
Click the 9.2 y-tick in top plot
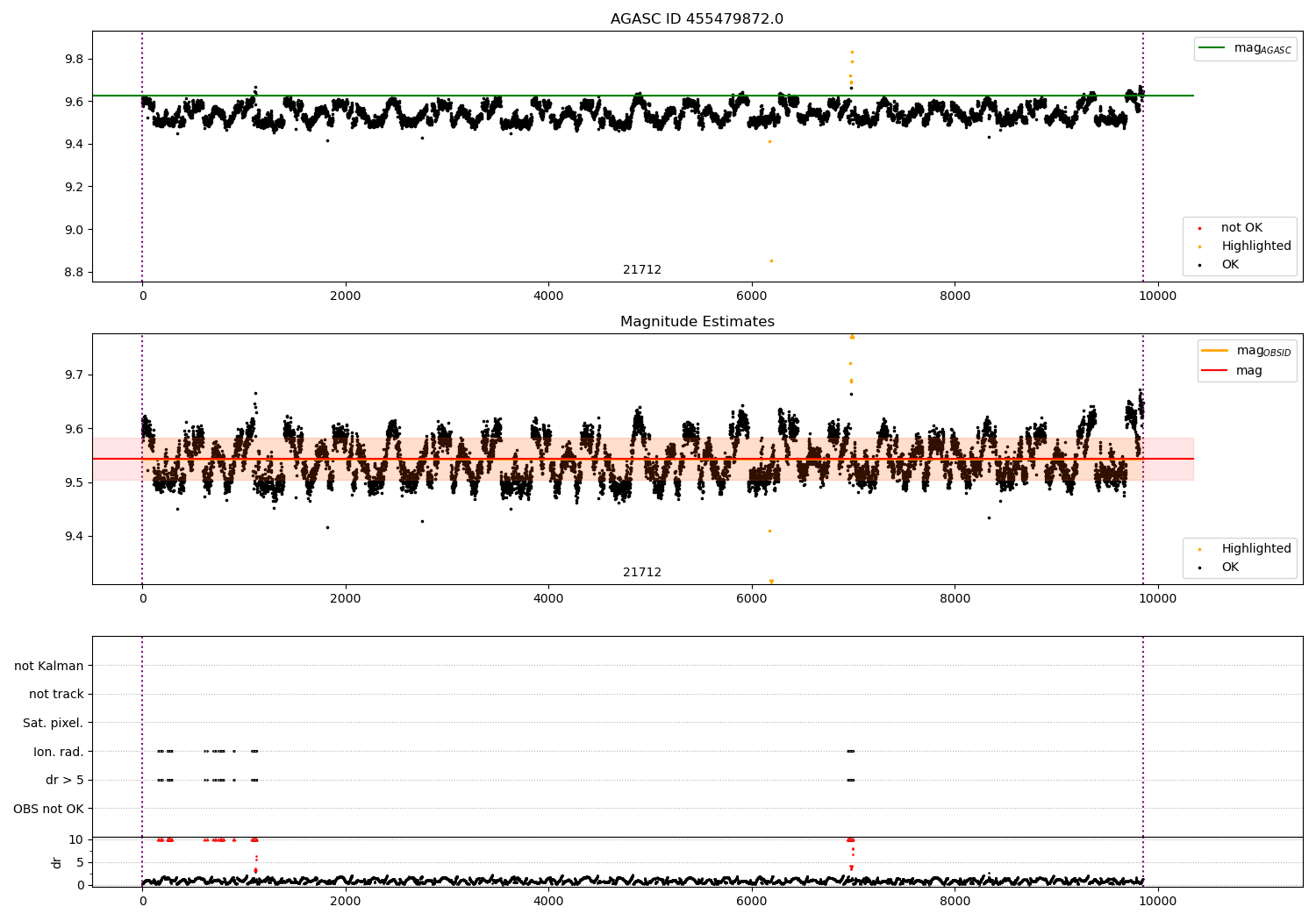click(x=72, y=188)
